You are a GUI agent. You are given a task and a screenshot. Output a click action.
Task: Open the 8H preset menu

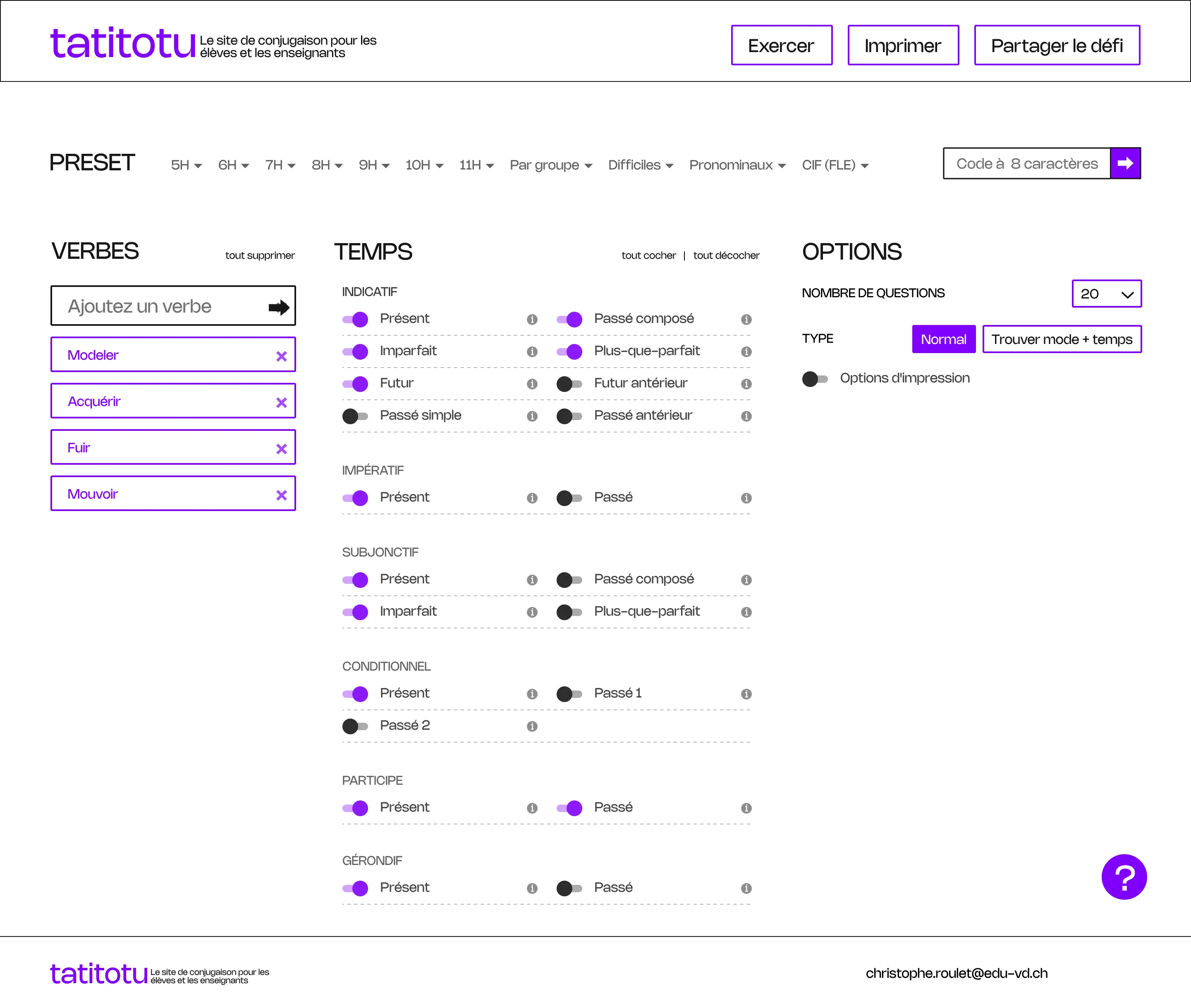pyautogui.click(x=326, y=166)
